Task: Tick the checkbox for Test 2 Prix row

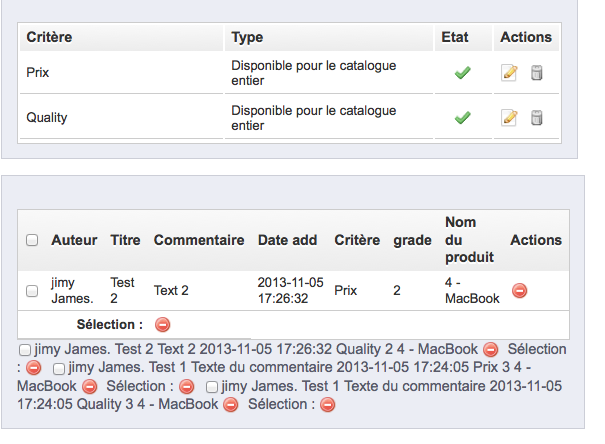Action: coord(32,291)
